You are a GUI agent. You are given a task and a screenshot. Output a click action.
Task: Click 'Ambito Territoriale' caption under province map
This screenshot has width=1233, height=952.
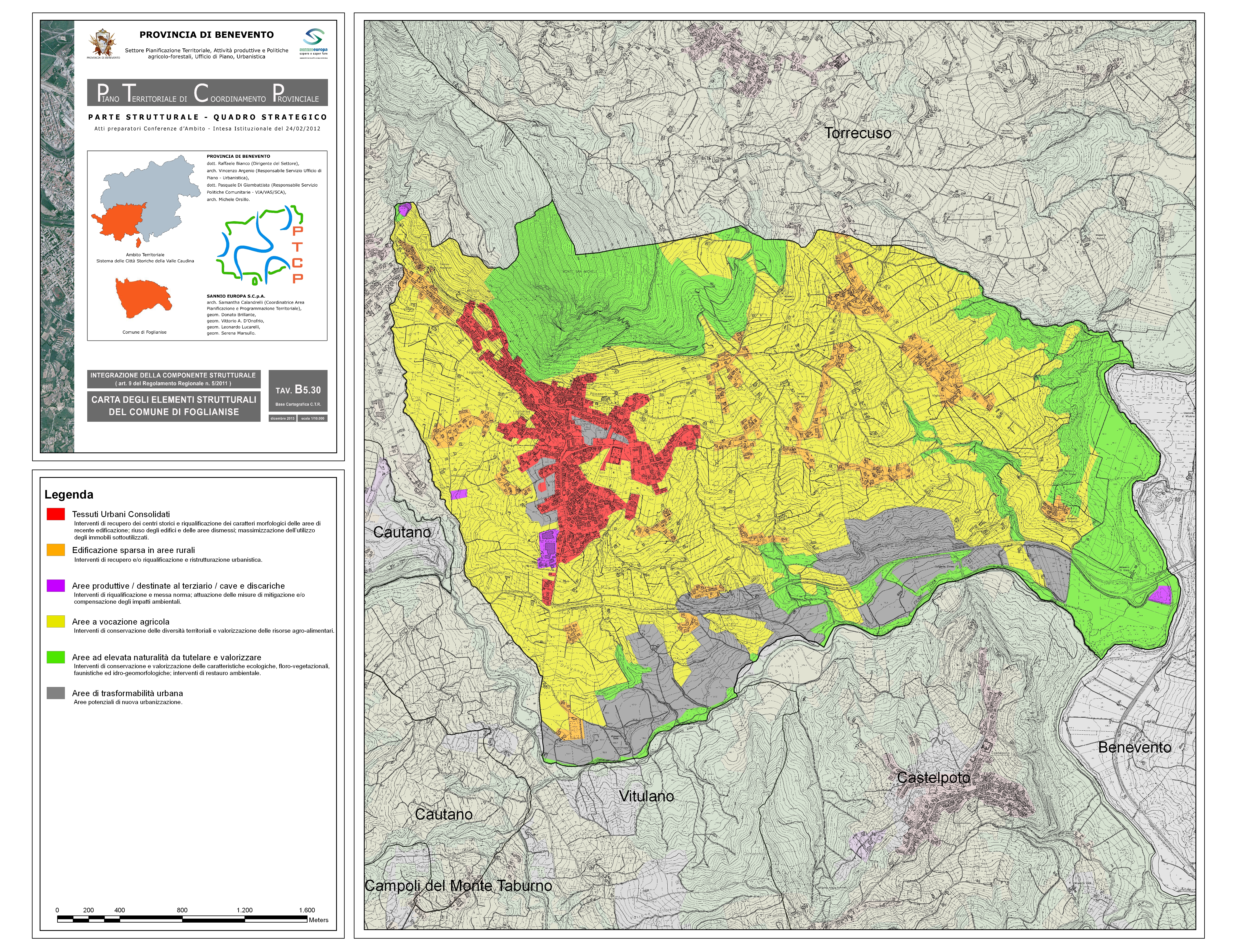[x=145, y=255]
